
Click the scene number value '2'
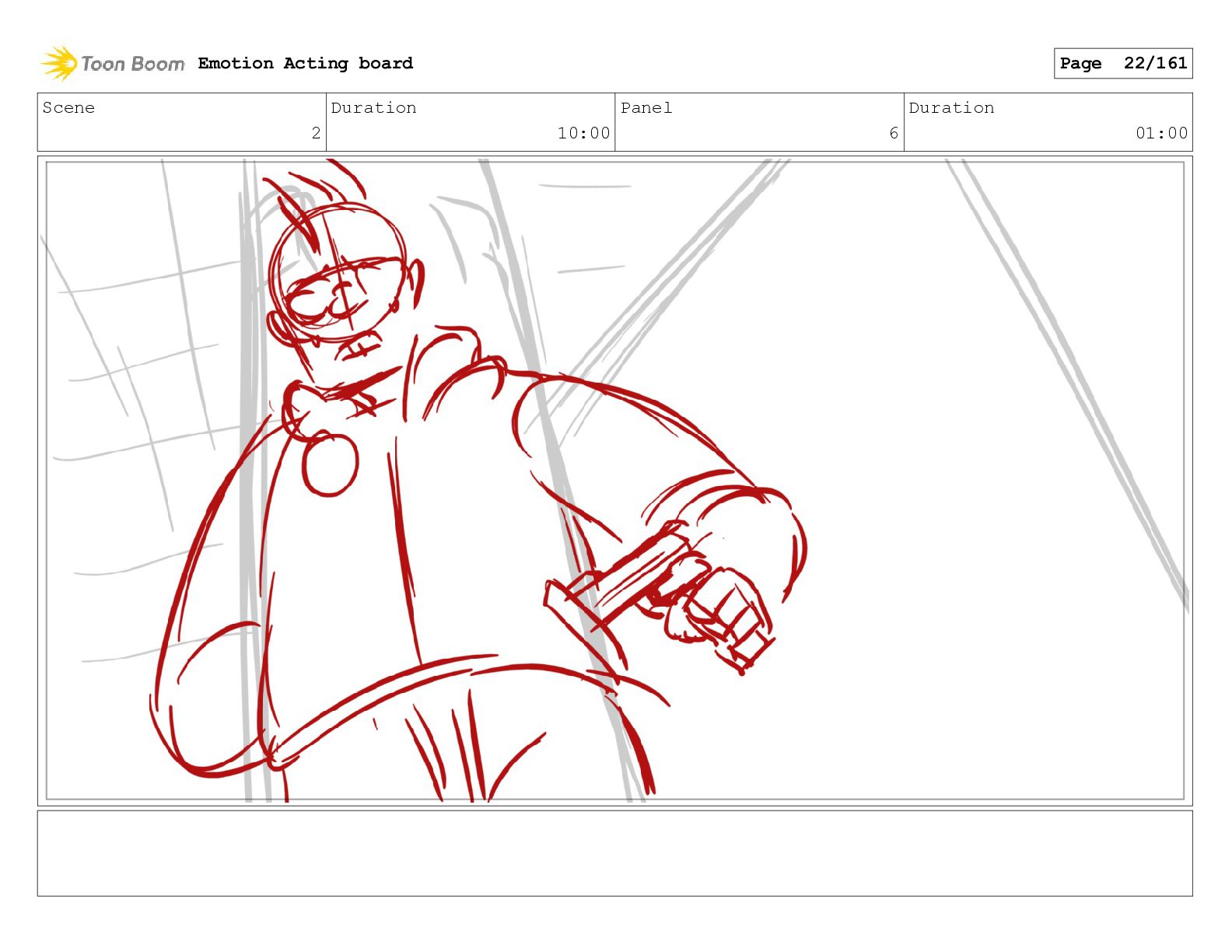tap(316, 133)
